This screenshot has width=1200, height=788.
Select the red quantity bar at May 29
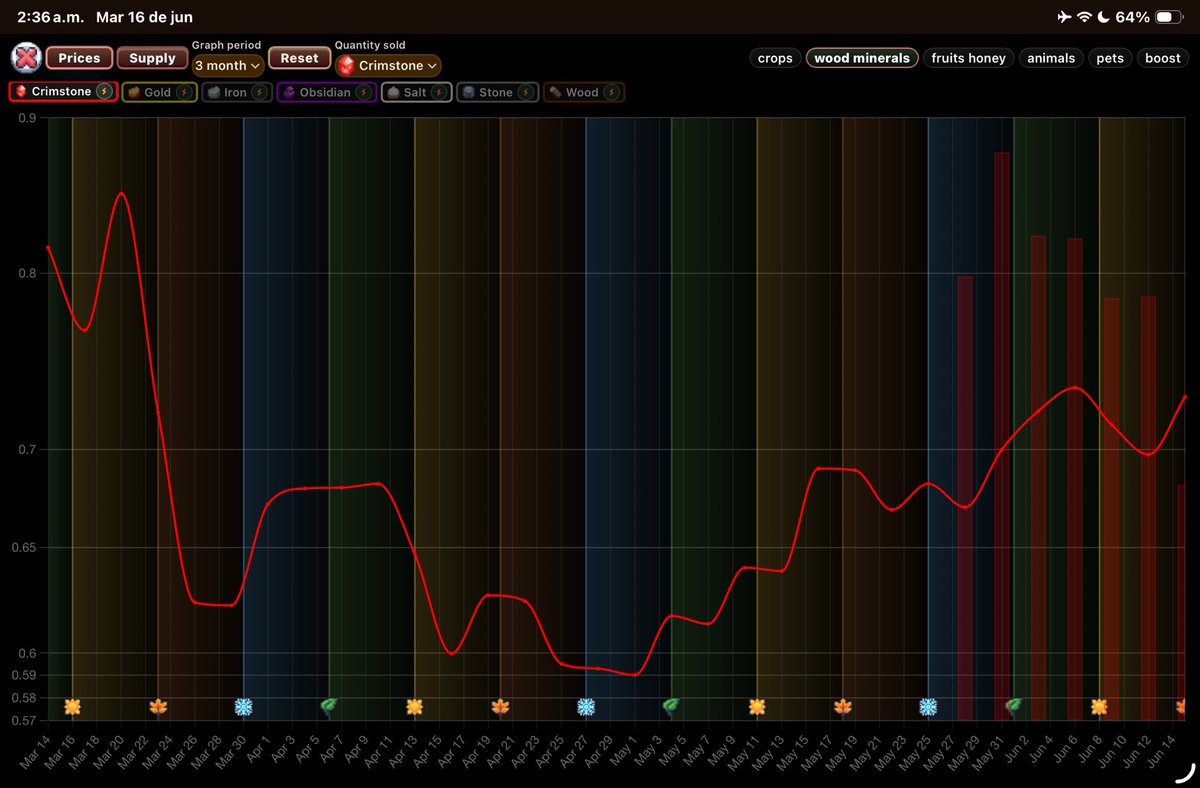[x=965, y=498]
